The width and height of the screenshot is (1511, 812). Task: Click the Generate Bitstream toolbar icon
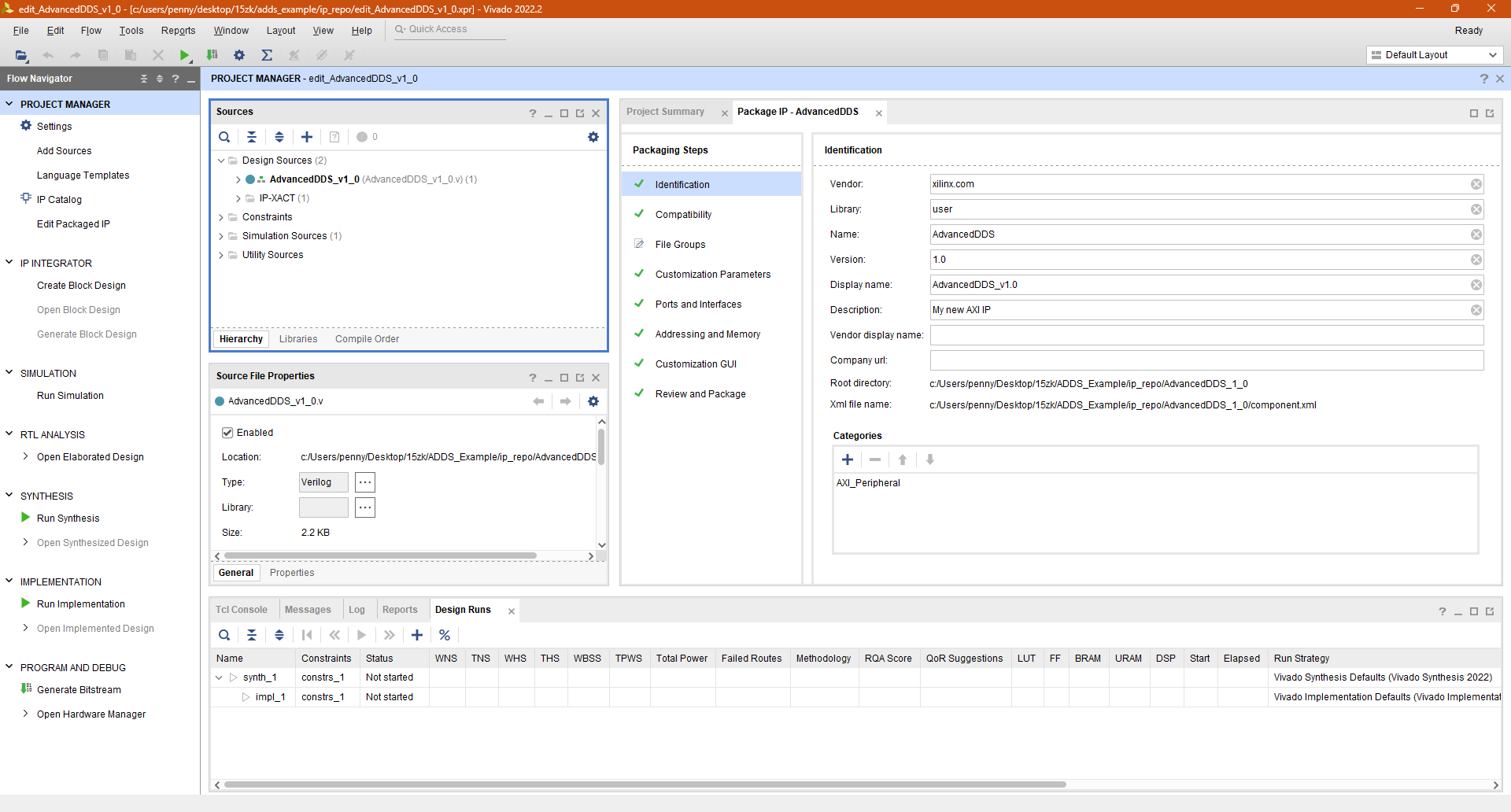pos(212,55)
